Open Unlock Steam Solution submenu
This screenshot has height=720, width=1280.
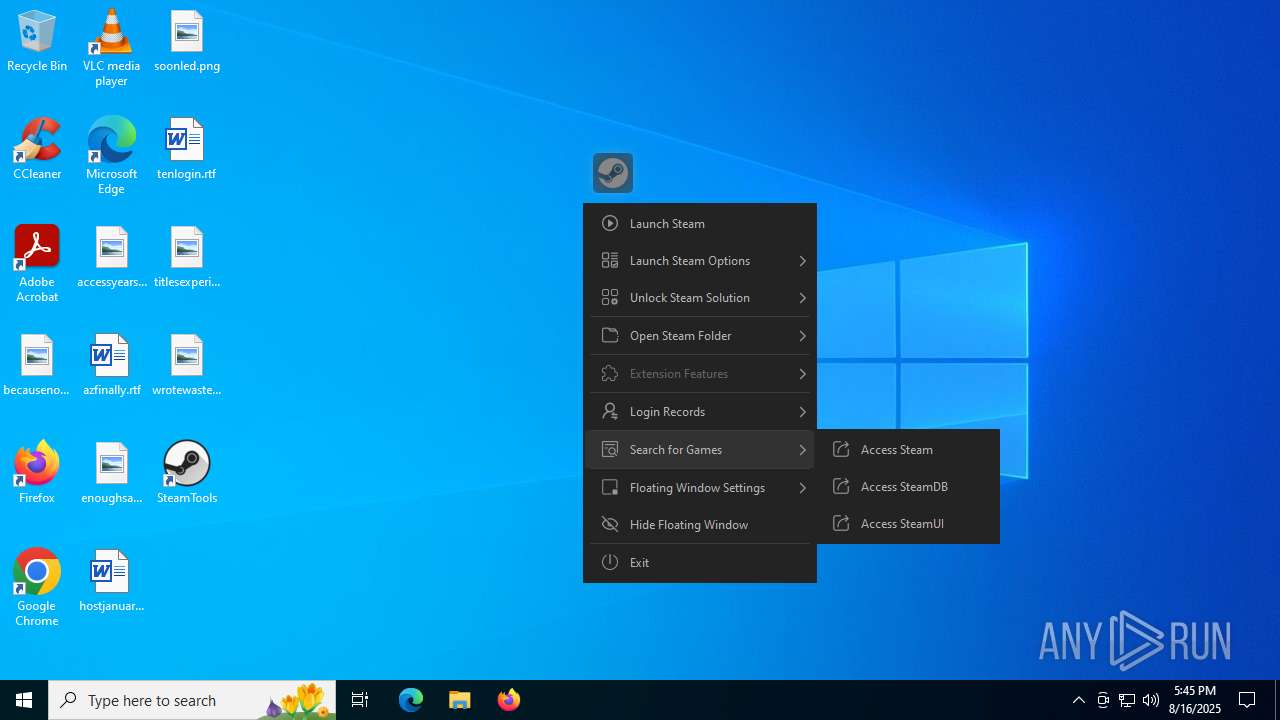700,297
